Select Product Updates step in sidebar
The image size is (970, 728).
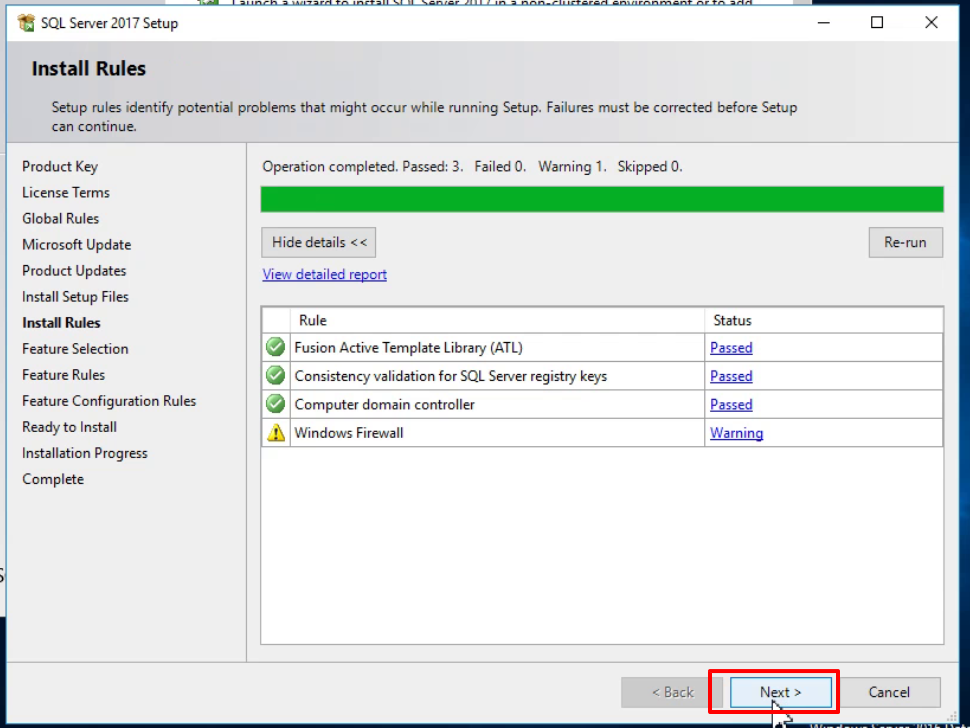click(74, 270)
